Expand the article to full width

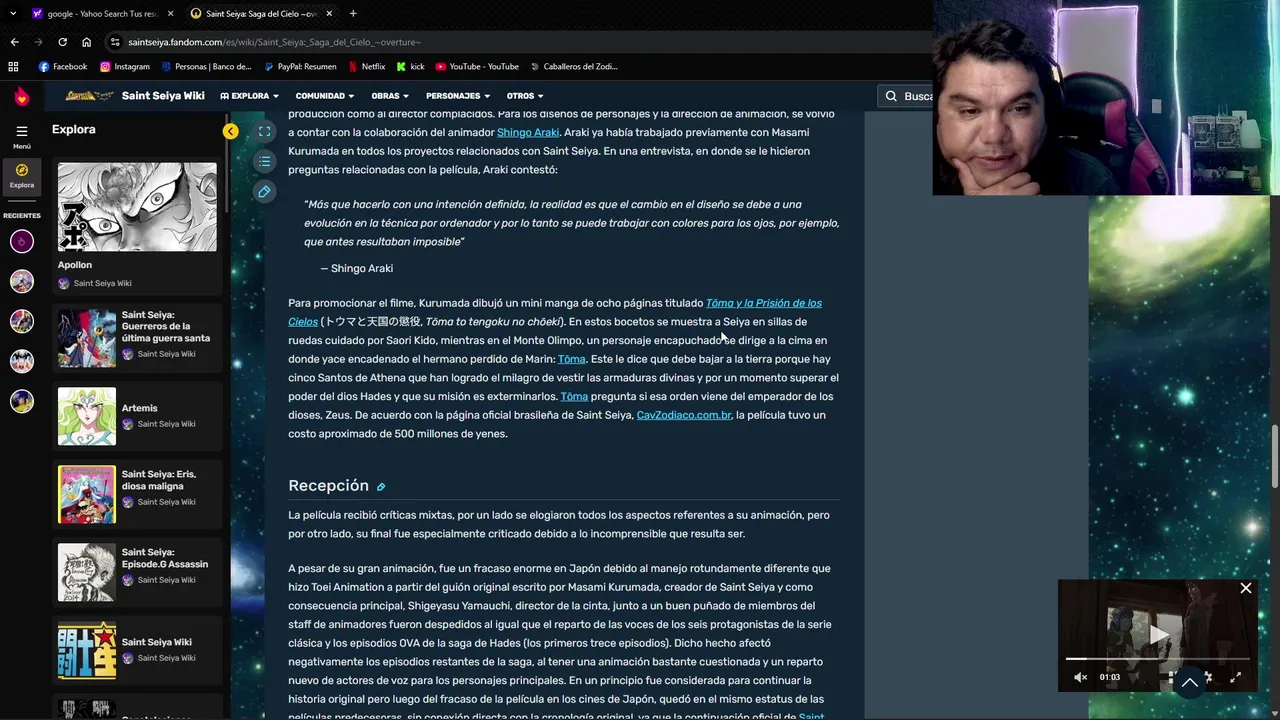[264, 131]
